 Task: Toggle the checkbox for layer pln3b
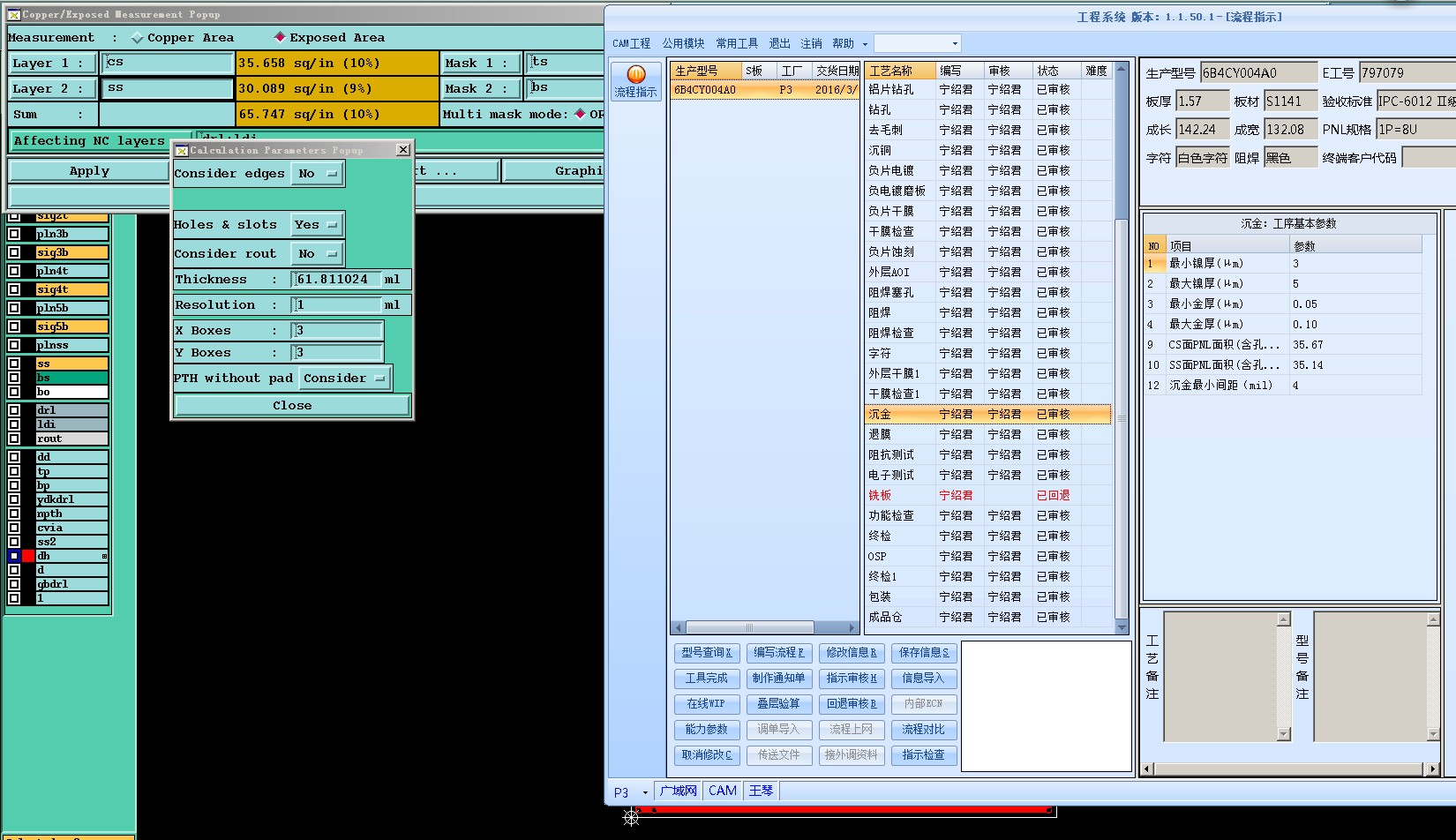(x=14, y=234)
